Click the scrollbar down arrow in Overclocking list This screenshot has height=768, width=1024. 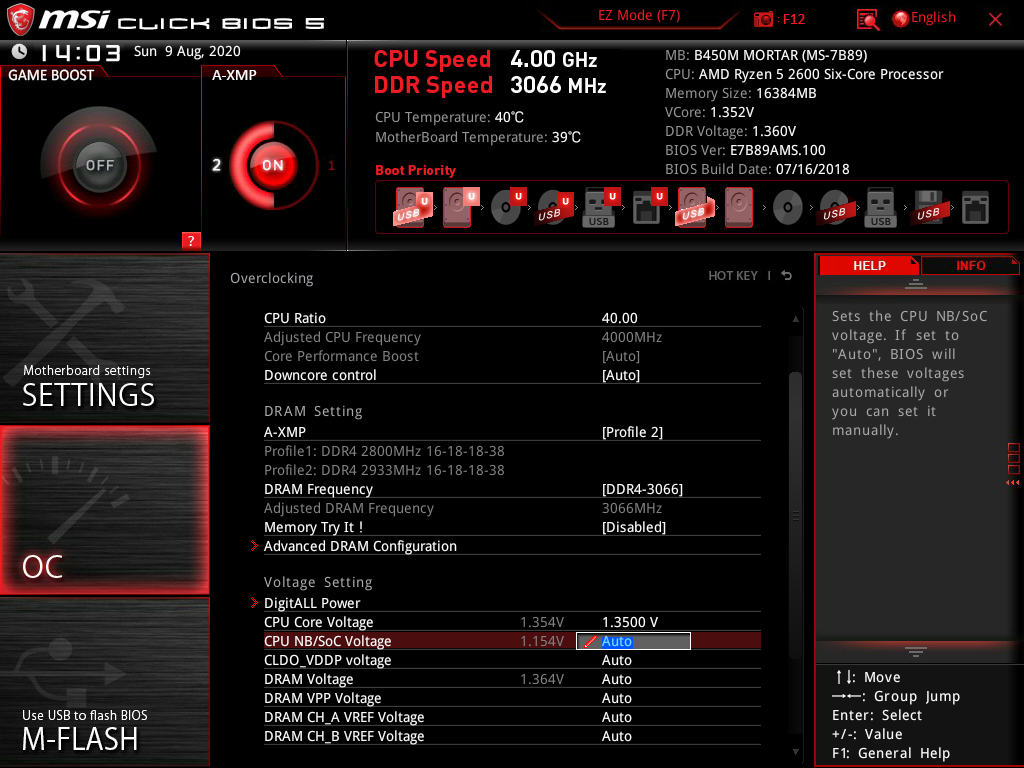(x=795, y=752)
